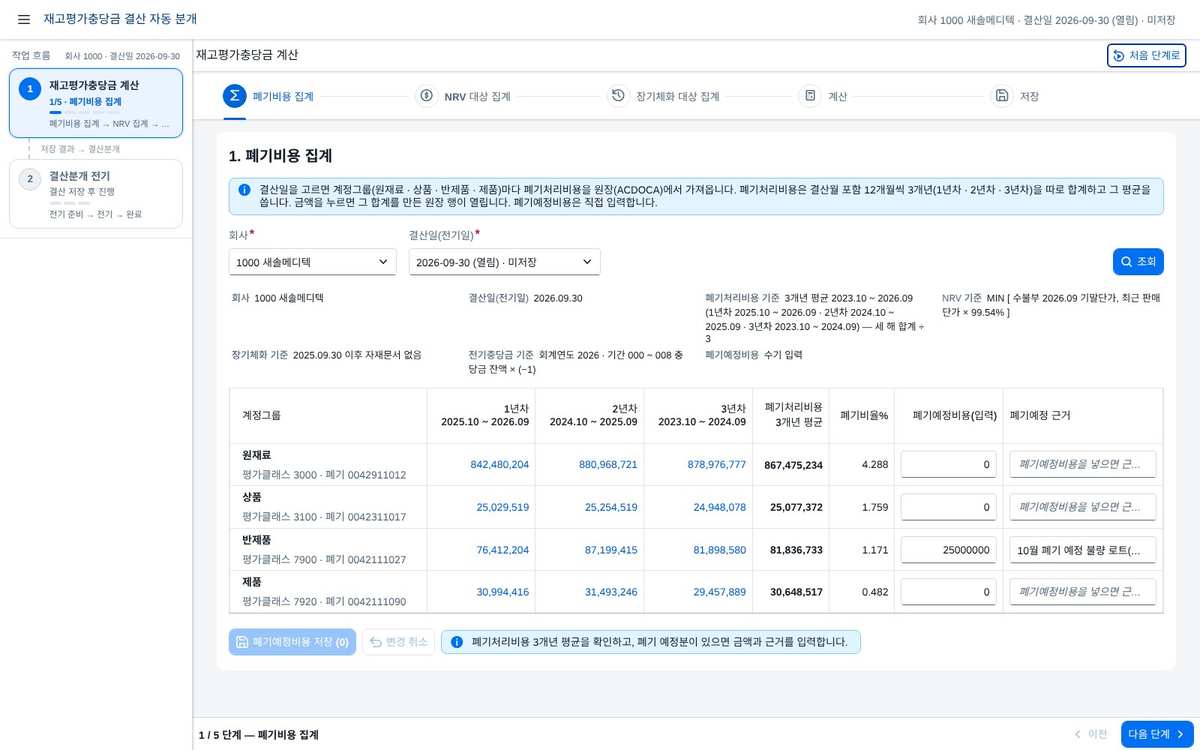Switch to the NRV 대상 집계 tab

click(465, 96)
